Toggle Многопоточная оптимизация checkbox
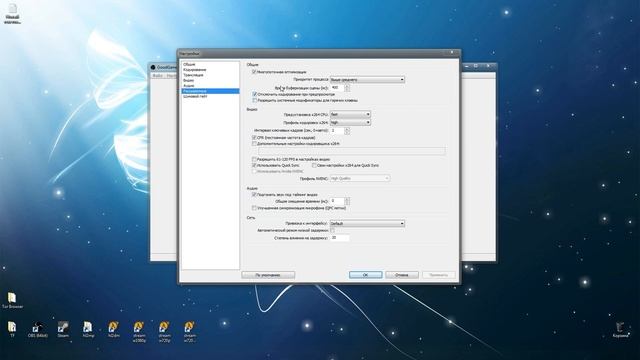The height and width of the screenshot is (360, 640). [x=254, y=72]
